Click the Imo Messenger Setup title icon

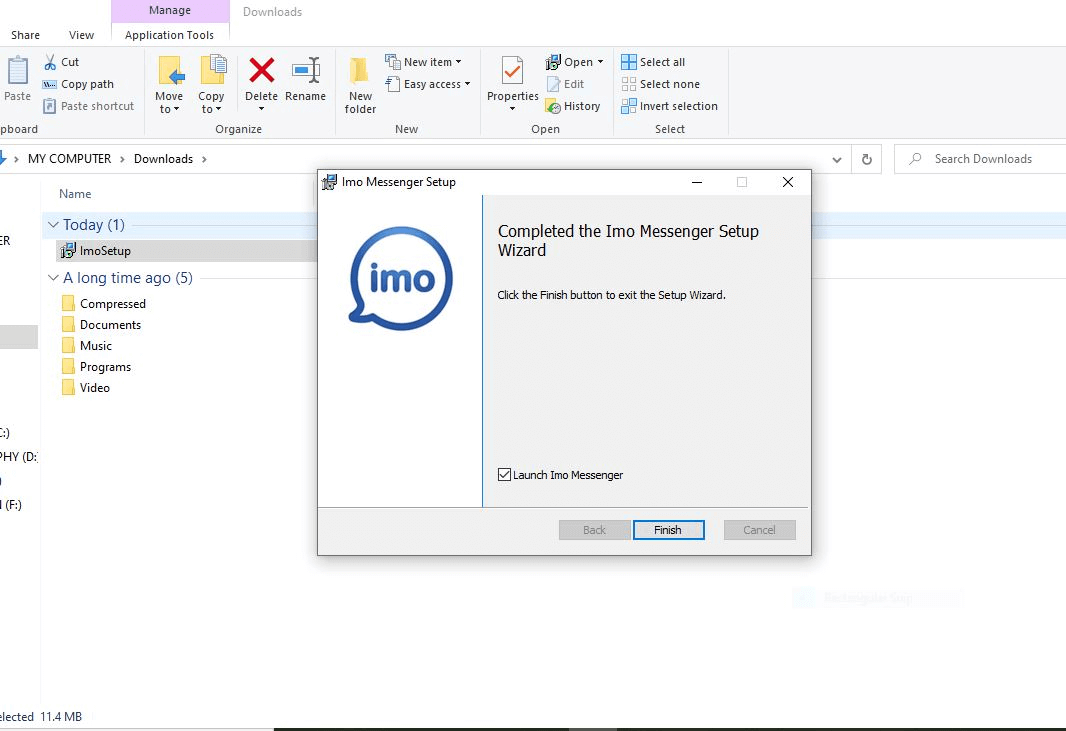pos(329,182)
